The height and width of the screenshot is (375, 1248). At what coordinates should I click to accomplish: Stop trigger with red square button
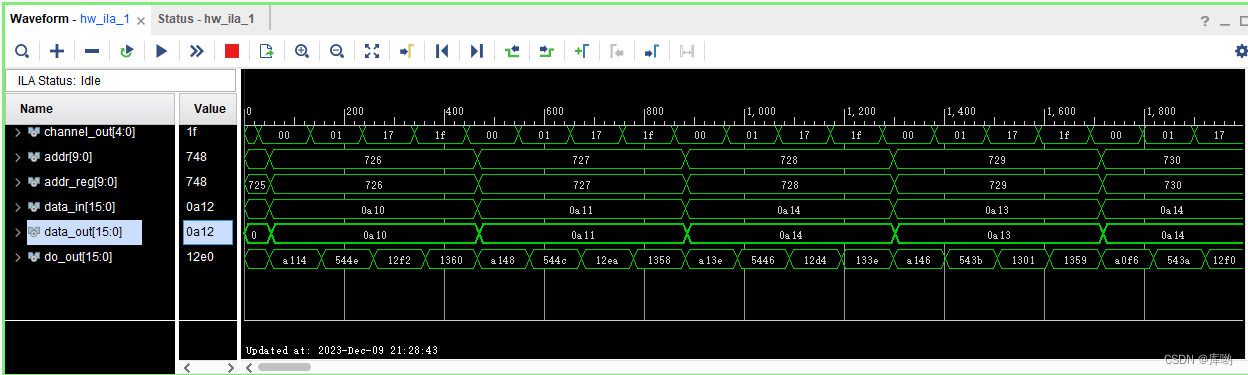232,51
